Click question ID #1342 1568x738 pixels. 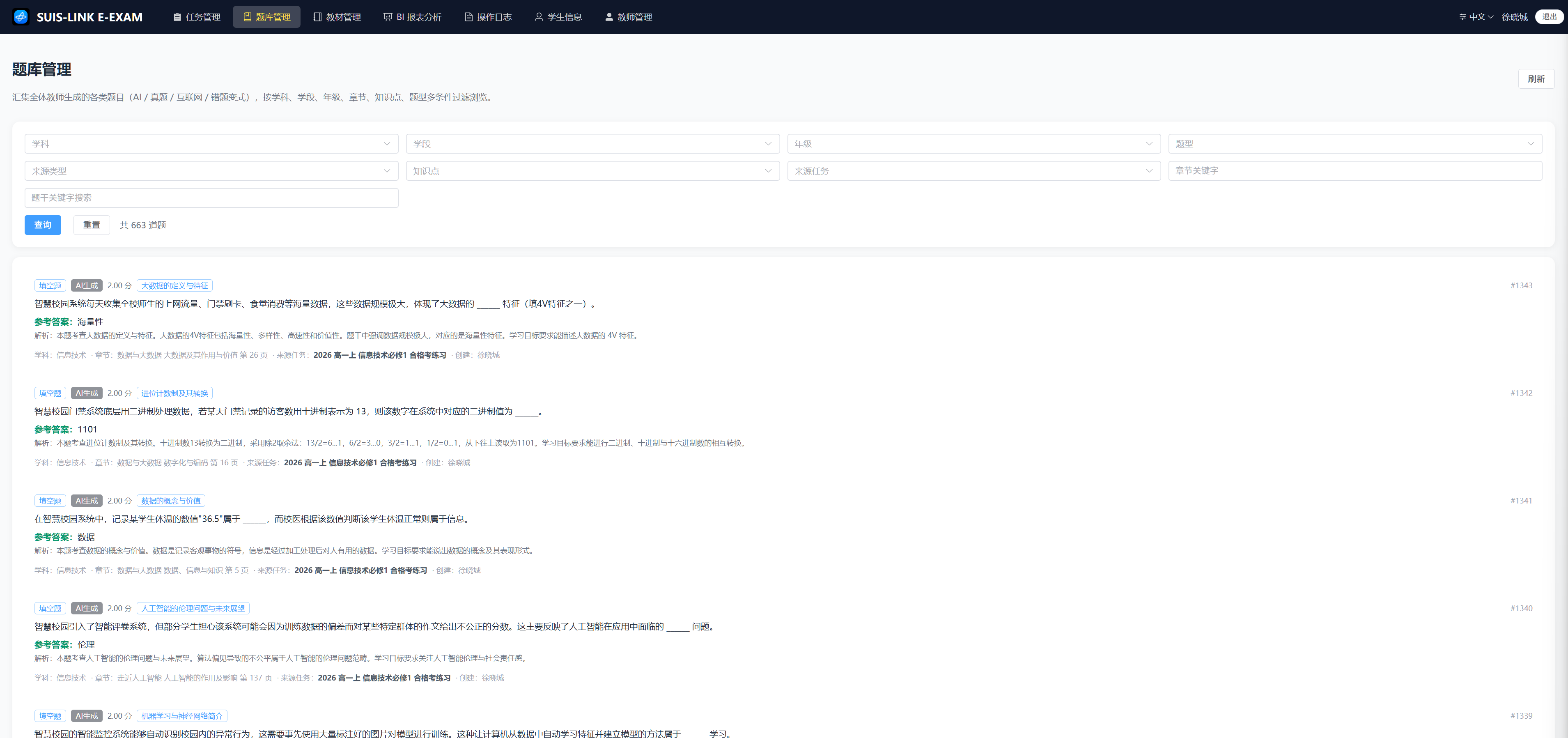pos(1521,393)
